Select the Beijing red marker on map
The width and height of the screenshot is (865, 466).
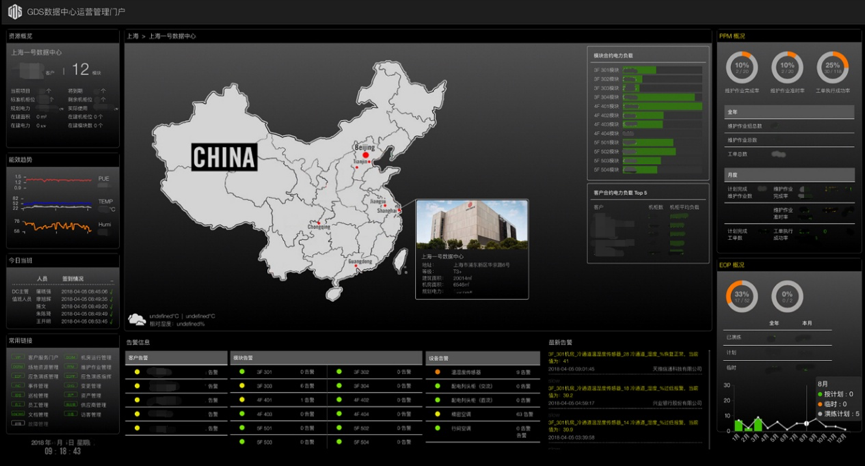coord(365,155)
